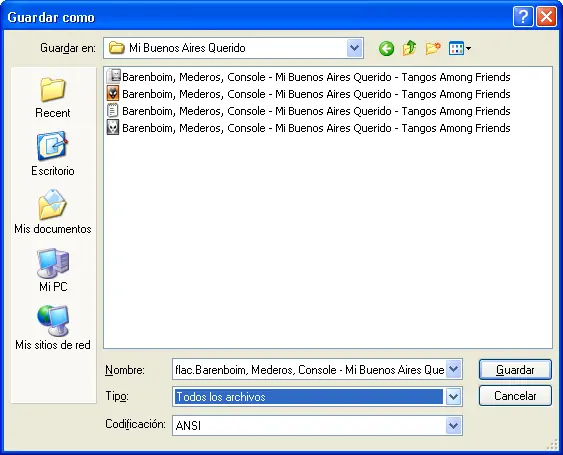The width and height of the screenshot is (563, 455).
Task: Create a new folder
Action: [433, 48]
